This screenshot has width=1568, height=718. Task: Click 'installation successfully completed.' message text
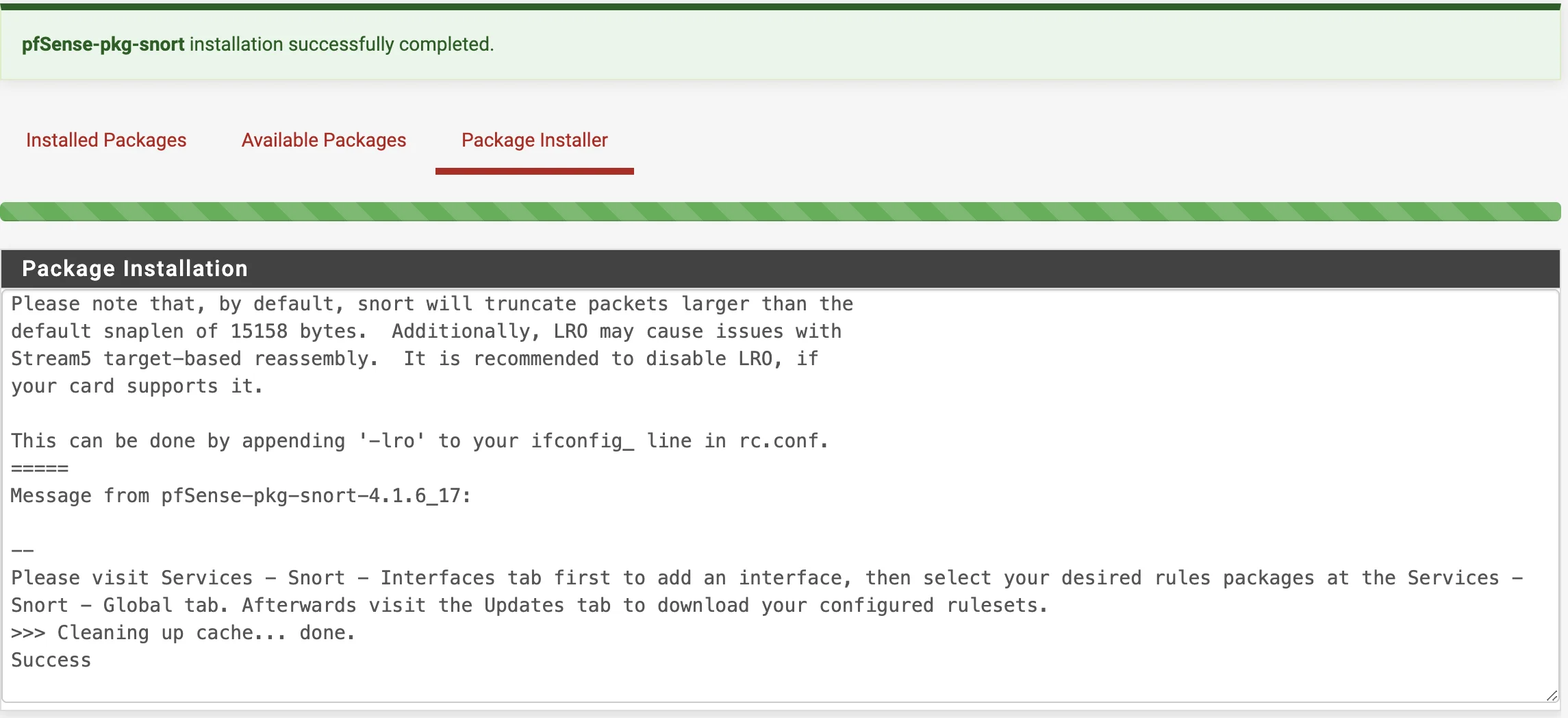[x=342, y=45]
